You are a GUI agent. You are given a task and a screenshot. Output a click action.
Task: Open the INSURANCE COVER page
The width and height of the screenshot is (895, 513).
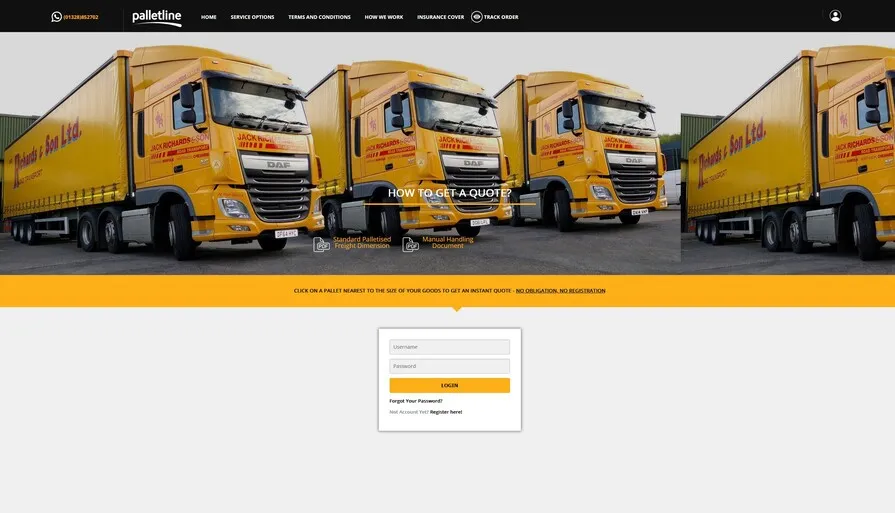[x=440, y=17]
